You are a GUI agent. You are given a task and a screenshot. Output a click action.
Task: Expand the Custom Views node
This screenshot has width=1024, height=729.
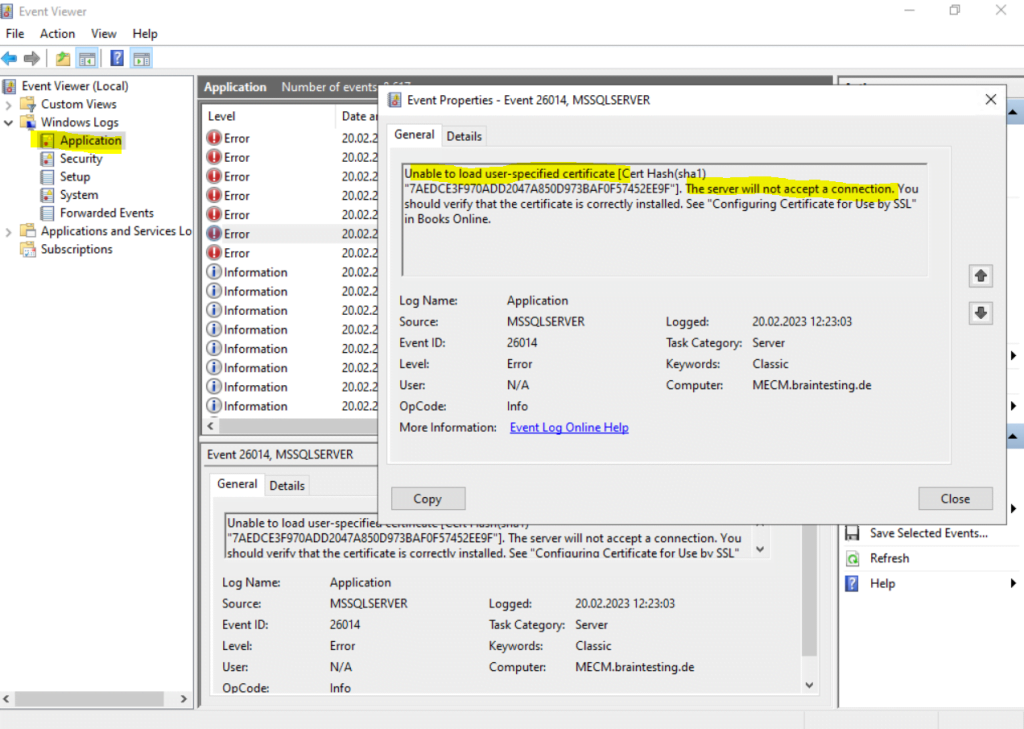pos(8,105)
